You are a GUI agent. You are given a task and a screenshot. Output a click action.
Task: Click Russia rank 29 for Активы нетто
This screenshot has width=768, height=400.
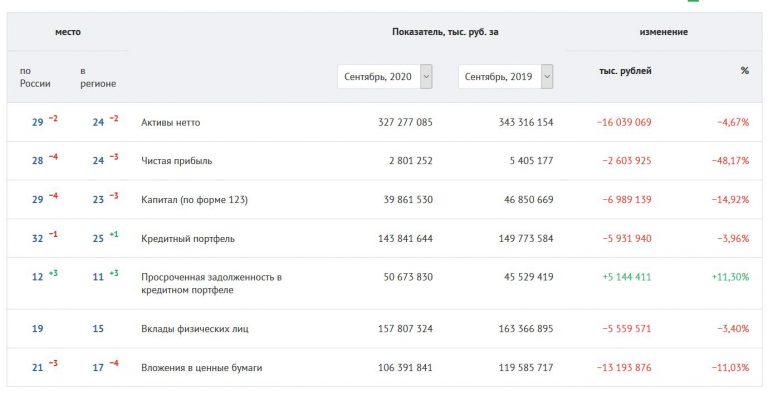[38, 122]
